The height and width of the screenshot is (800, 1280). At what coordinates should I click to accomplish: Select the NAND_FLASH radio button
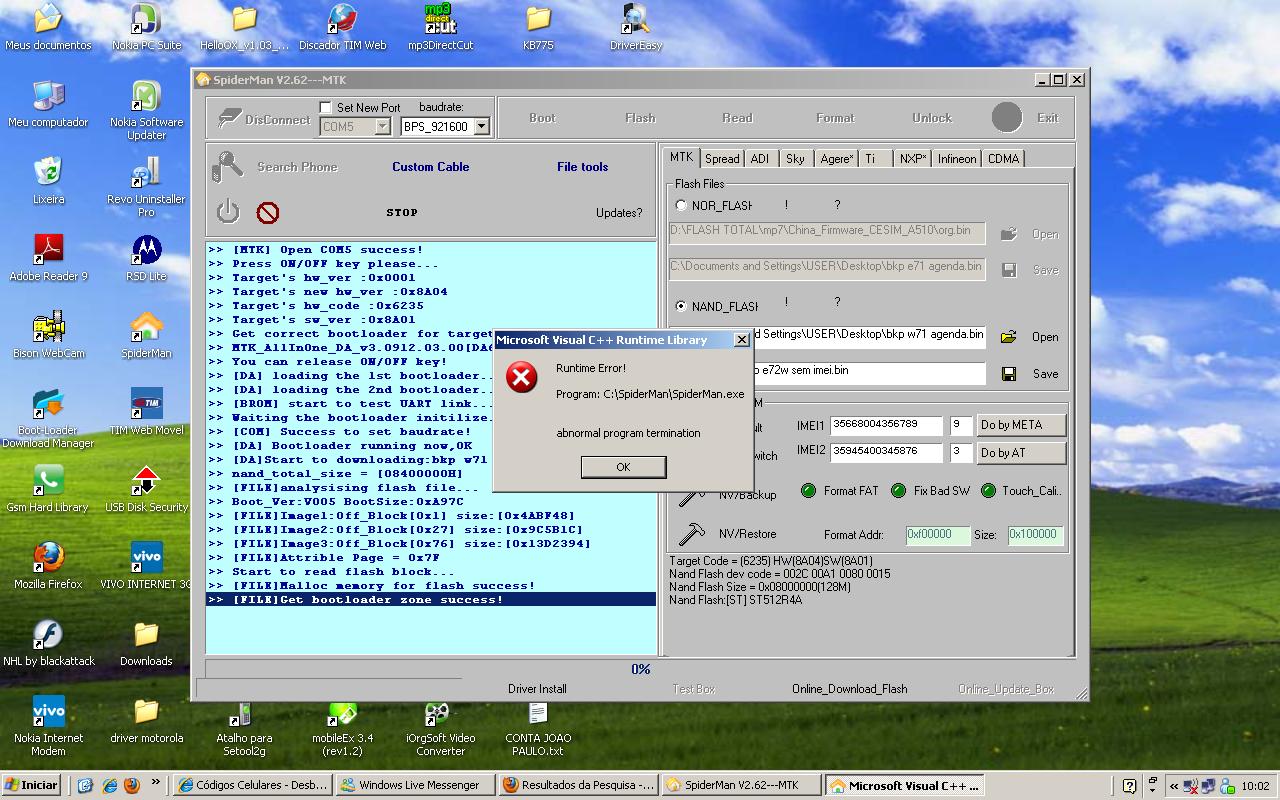coord(681,306)
